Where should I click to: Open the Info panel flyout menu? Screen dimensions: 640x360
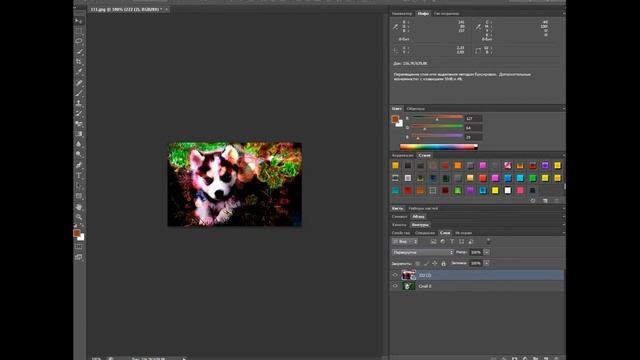[x=563, y=13]
